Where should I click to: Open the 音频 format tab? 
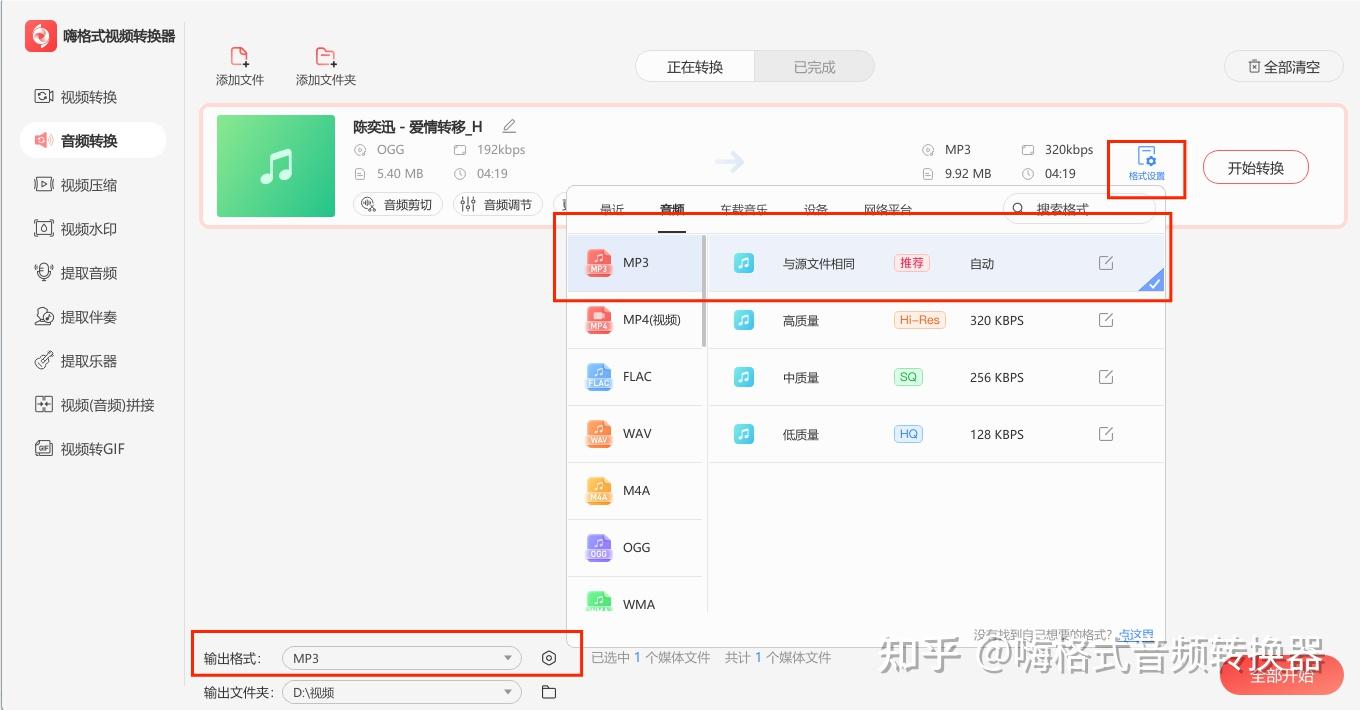click(x=672, y=210)
